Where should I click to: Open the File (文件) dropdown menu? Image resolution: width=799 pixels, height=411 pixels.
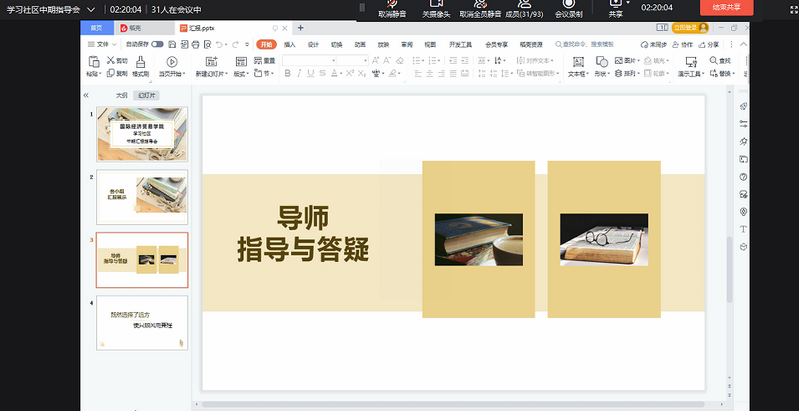[x=101, y=45]
